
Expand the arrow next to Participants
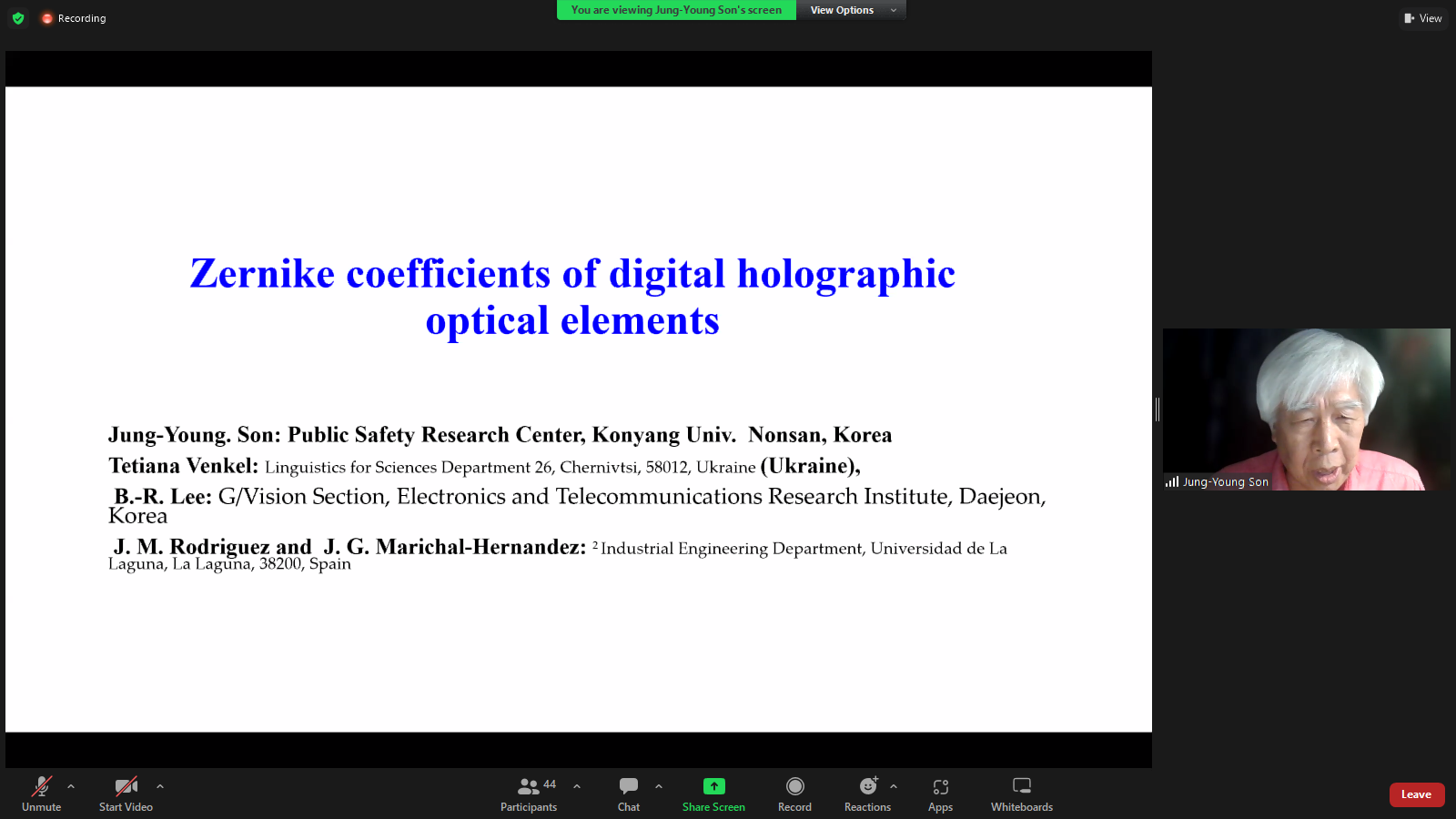(577, 786)
